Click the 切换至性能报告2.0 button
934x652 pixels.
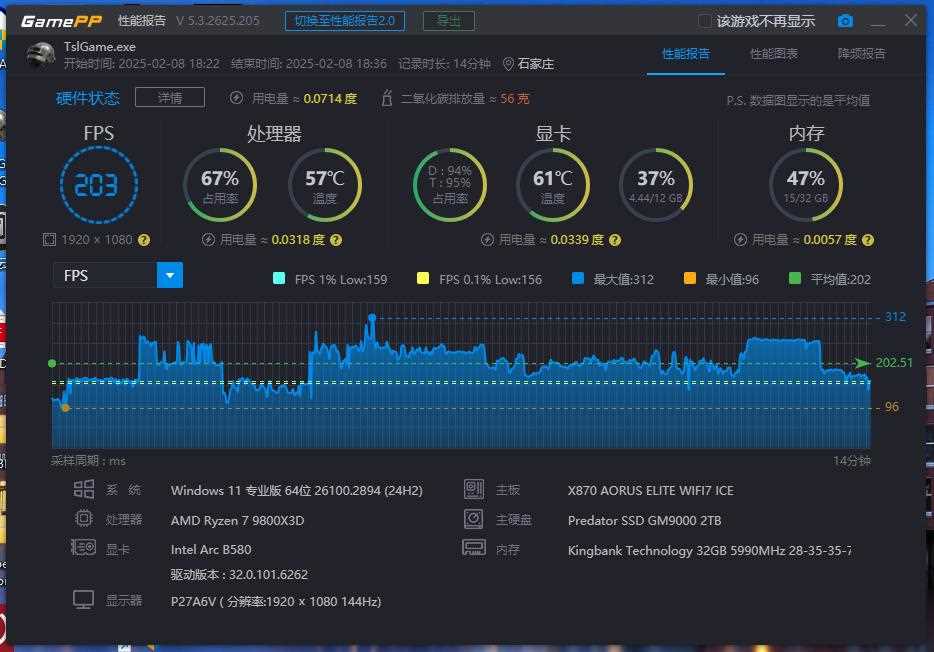pyautogui.click(x=345, y=21)
